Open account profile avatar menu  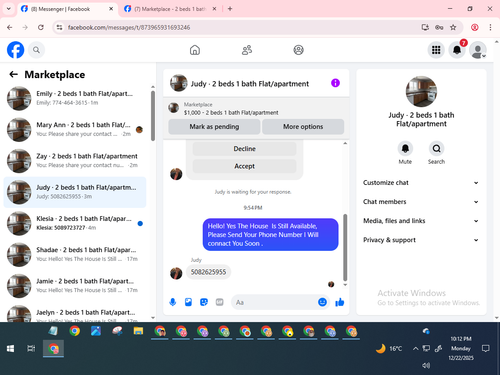(x=478, y=50)
